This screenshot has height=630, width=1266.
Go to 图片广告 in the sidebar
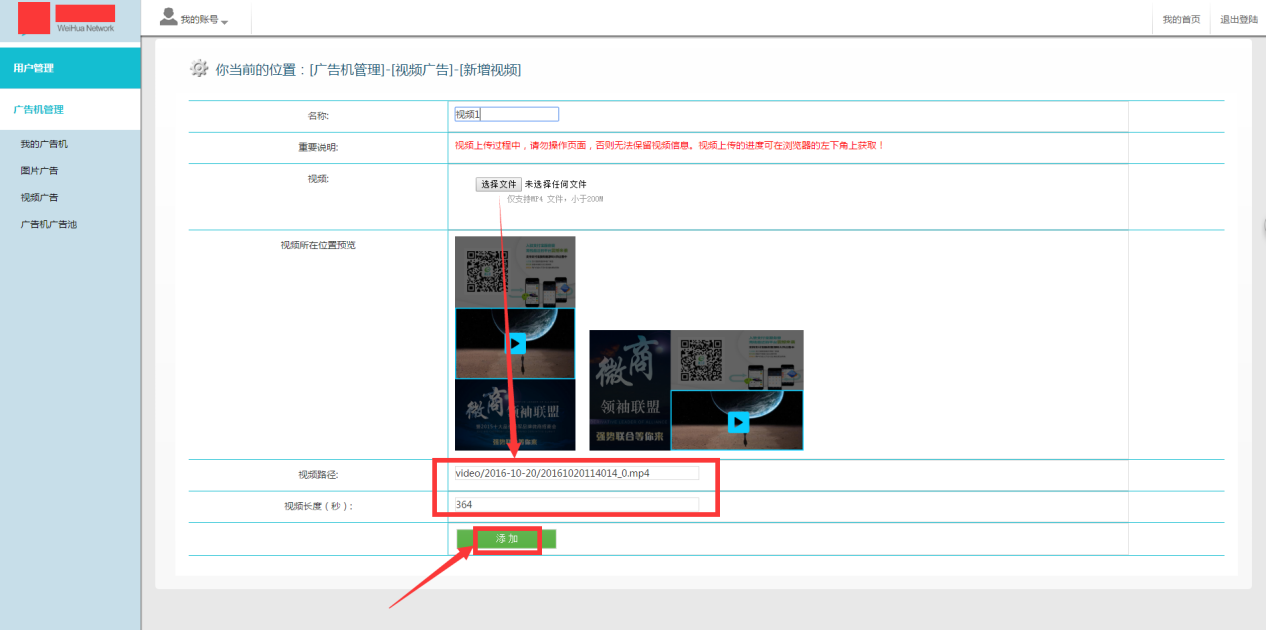pyautogui.click(x=40, y=171)
